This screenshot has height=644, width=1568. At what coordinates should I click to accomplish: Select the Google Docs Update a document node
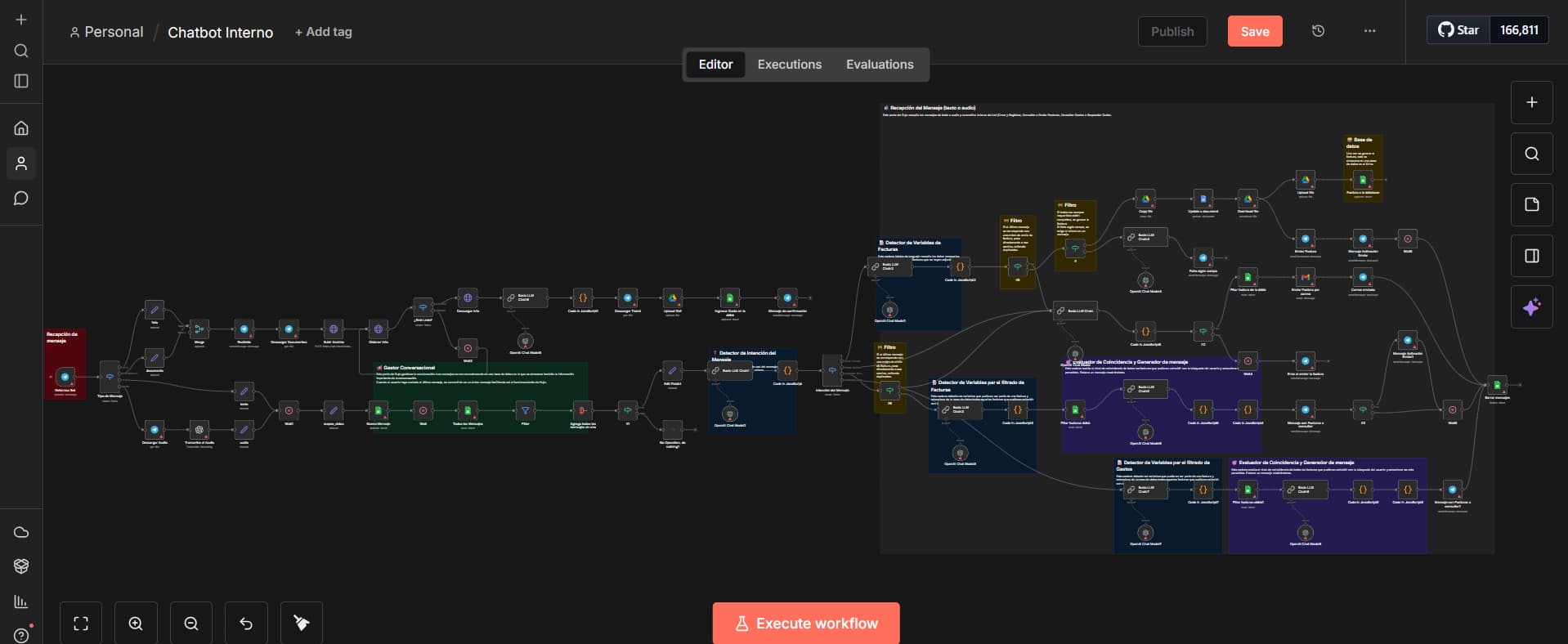pyautogui.click(x=1203, y=199)
